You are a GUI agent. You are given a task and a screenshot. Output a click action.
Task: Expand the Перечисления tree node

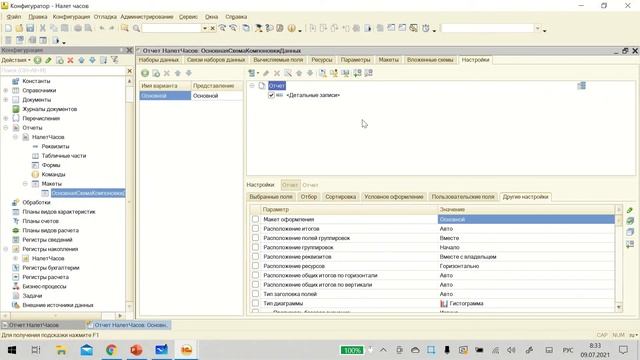tap(6, 118)
